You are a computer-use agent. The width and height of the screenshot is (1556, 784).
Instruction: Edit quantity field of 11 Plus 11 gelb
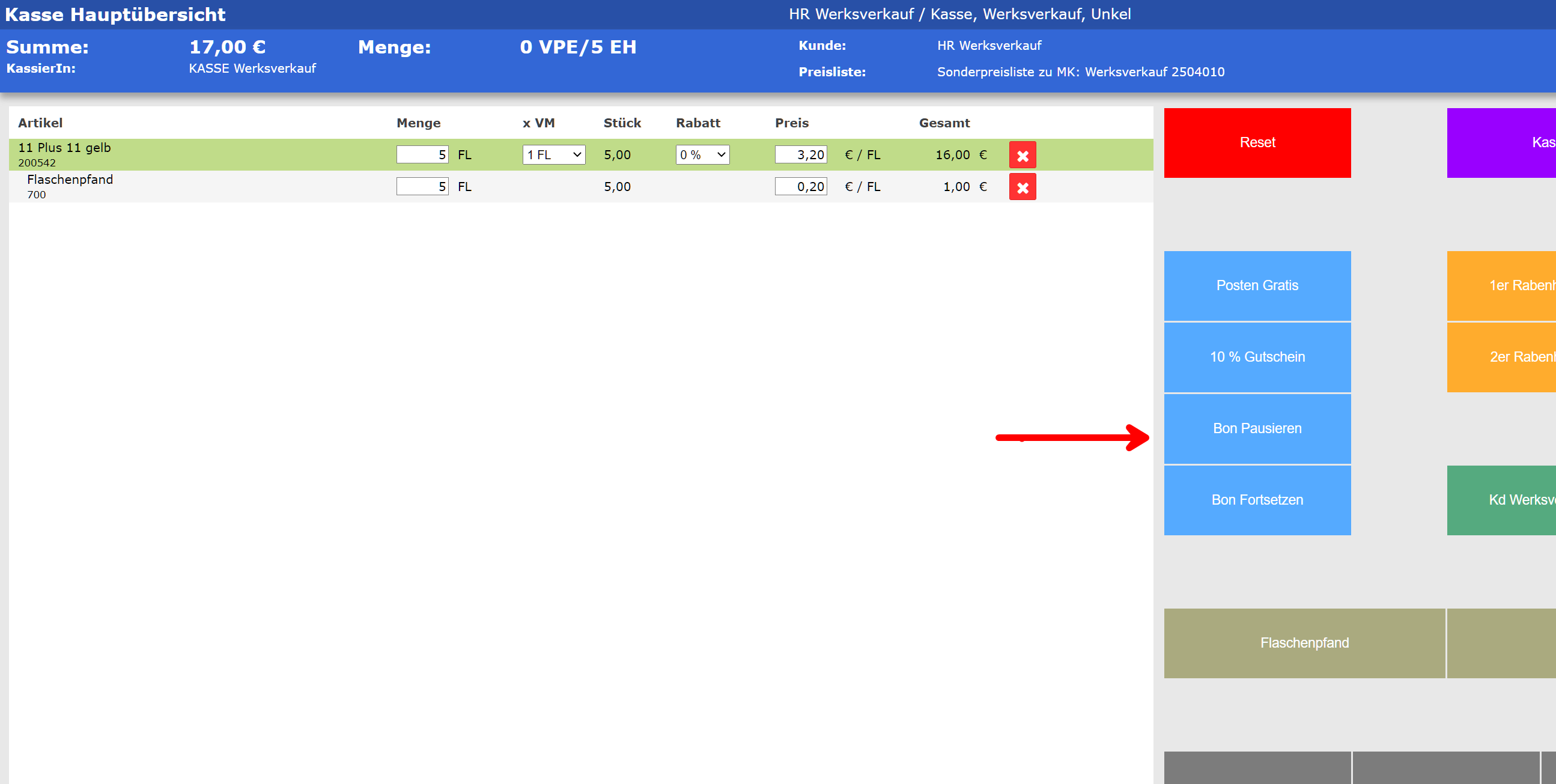click(422, 154)
